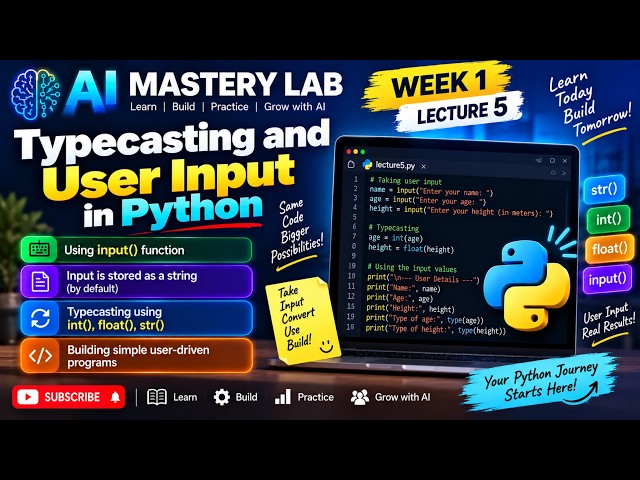
Task: Click the name = input("Enter your name") line
Action: 431,191
